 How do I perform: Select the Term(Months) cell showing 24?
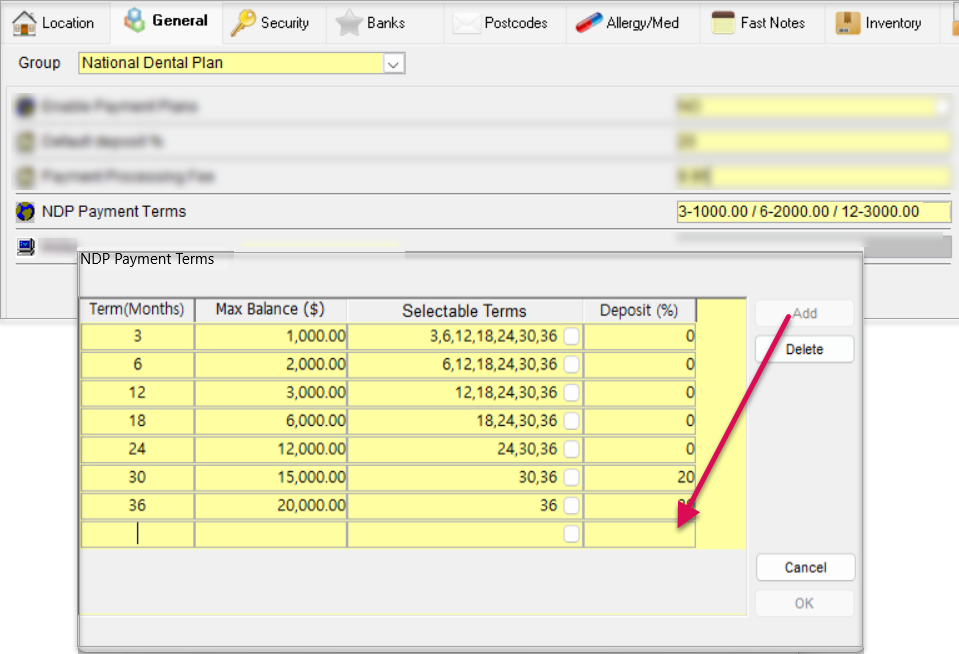[x=138, y=449]
